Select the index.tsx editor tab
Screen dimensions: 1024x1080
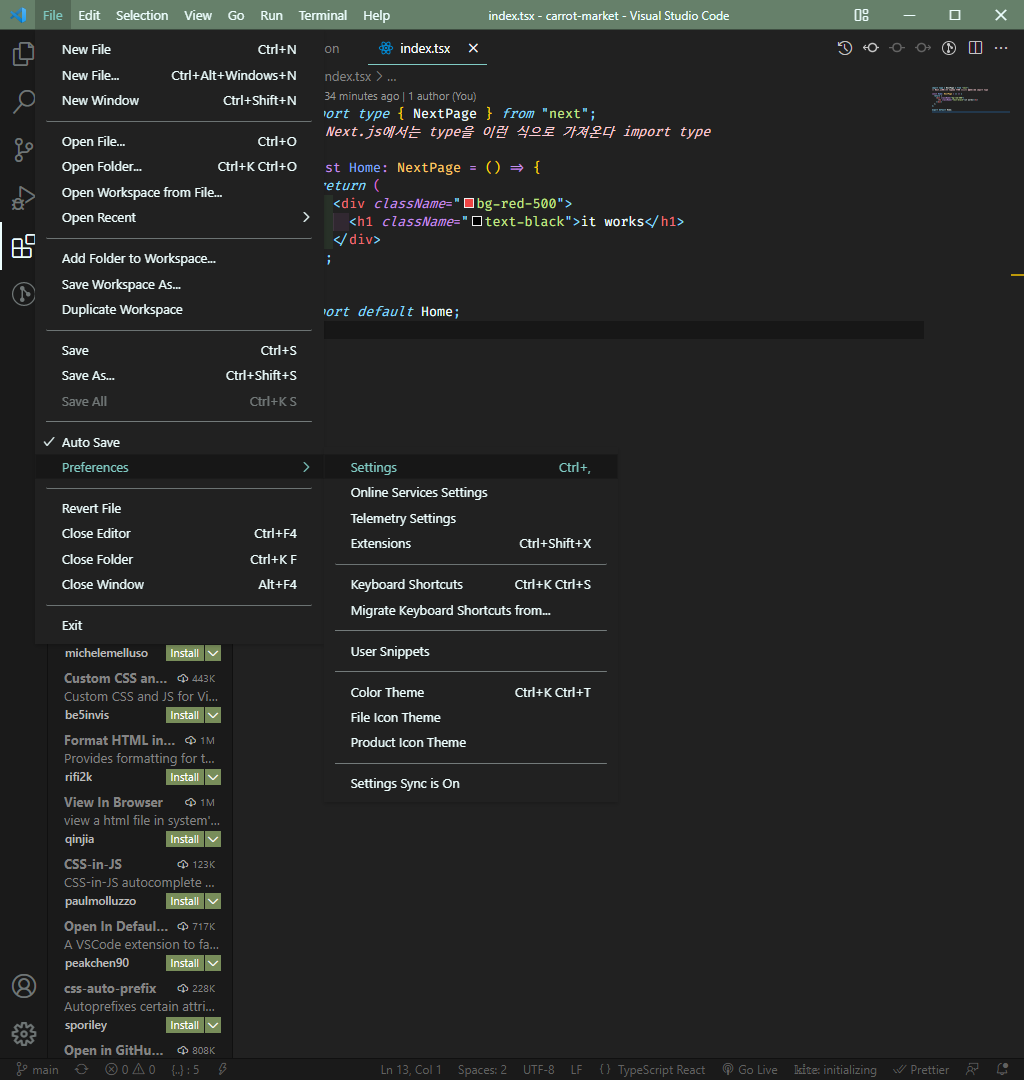point(428,48)
